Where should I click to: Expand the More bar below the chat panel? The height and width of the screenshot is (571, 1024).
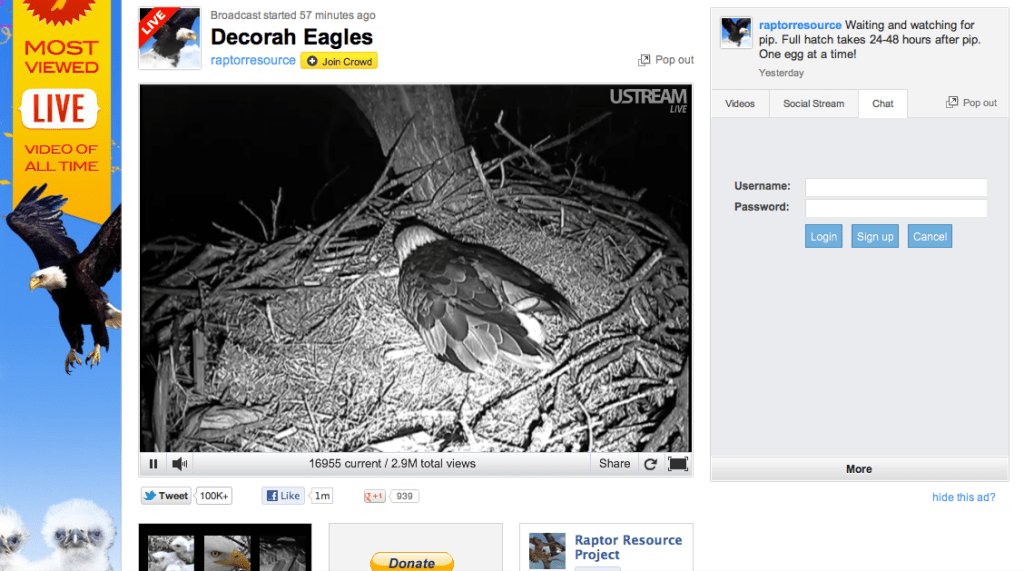point(859,469)
